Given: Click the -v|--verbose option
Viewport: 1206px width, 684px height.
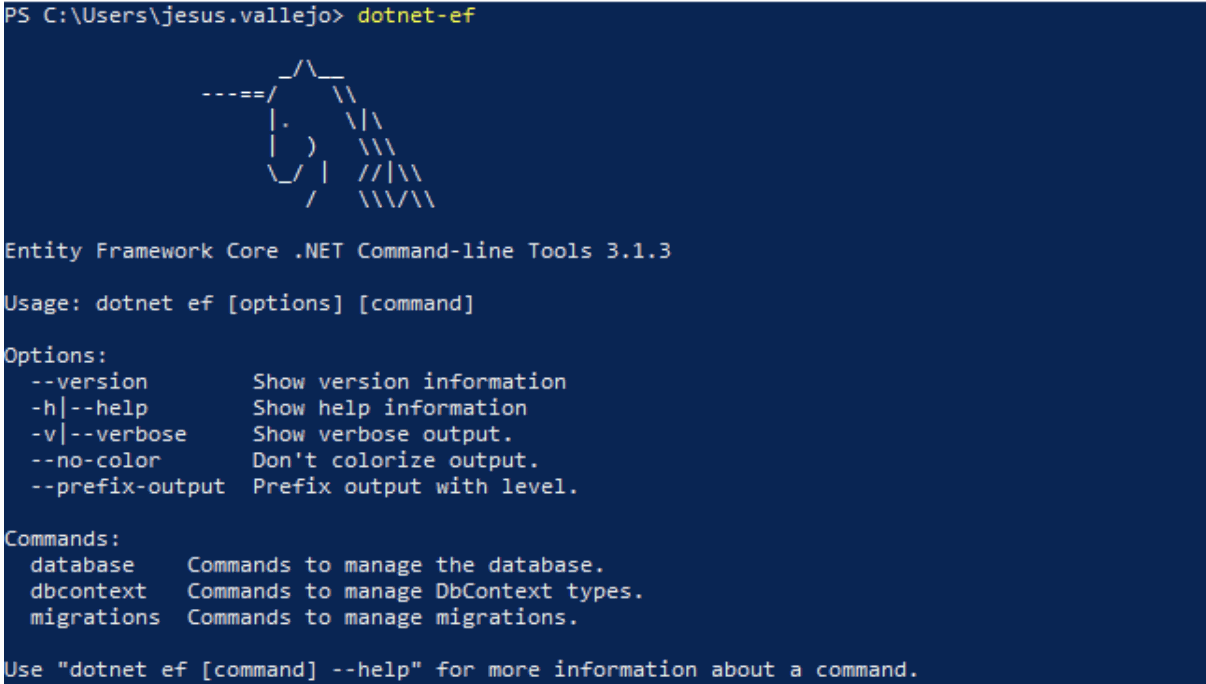Looking at the screenshot, I should [108, 434].
